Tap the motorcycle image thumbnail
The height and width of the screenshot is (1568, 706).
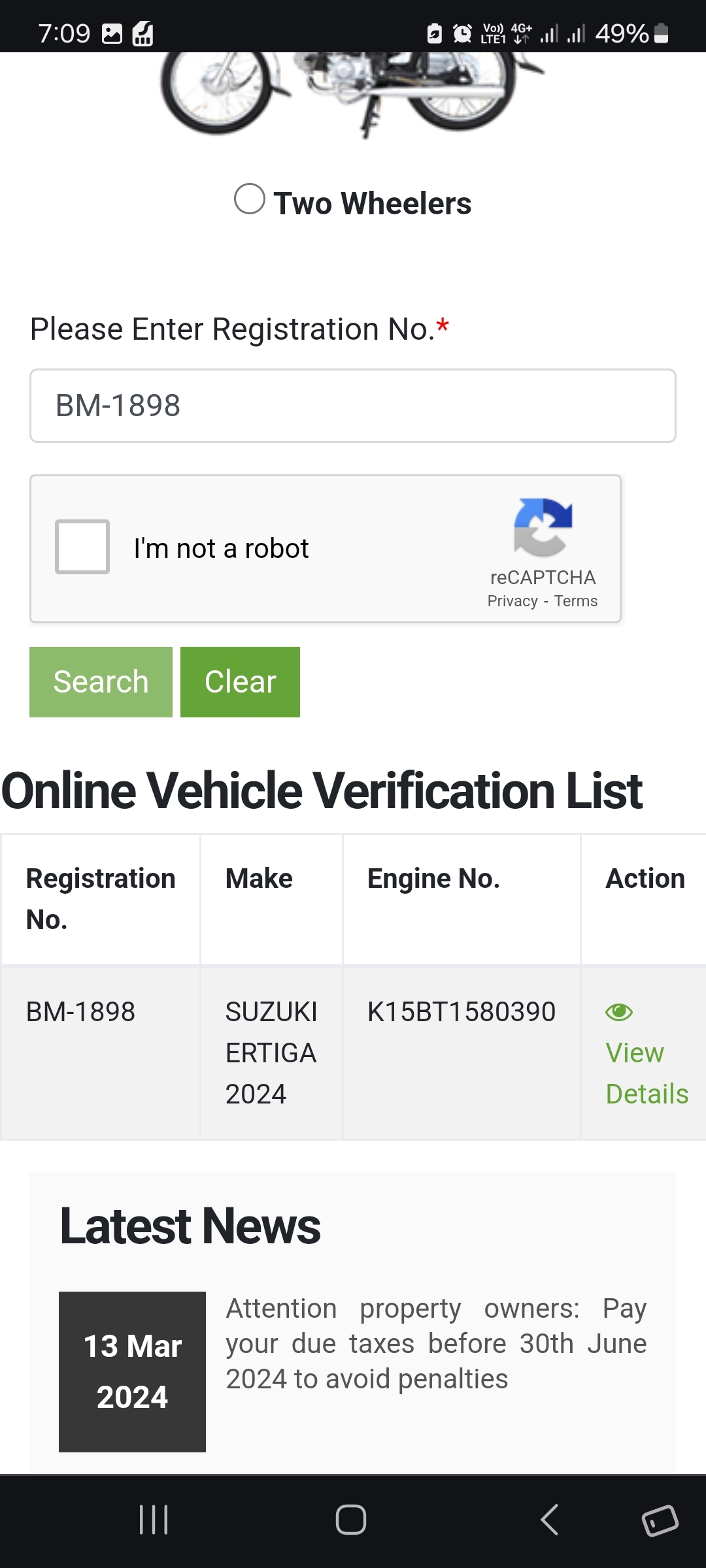pos(353,94)
